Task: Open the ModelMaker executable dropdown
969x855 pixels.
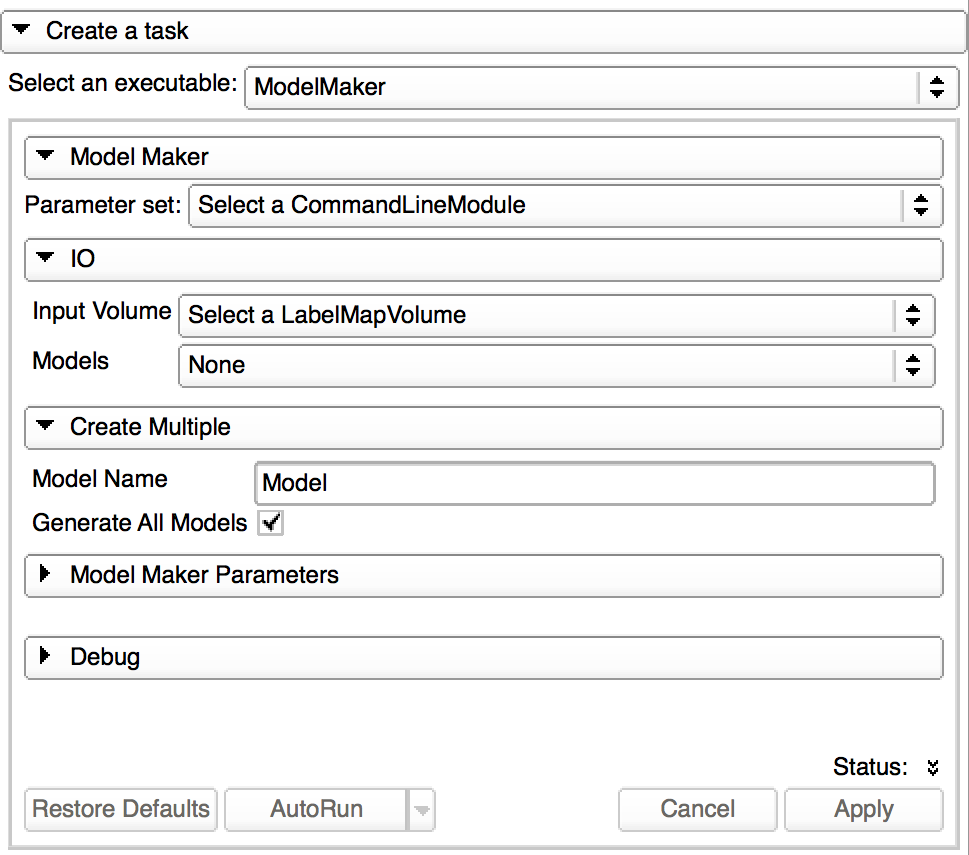Action: click(x=600, y=86)
